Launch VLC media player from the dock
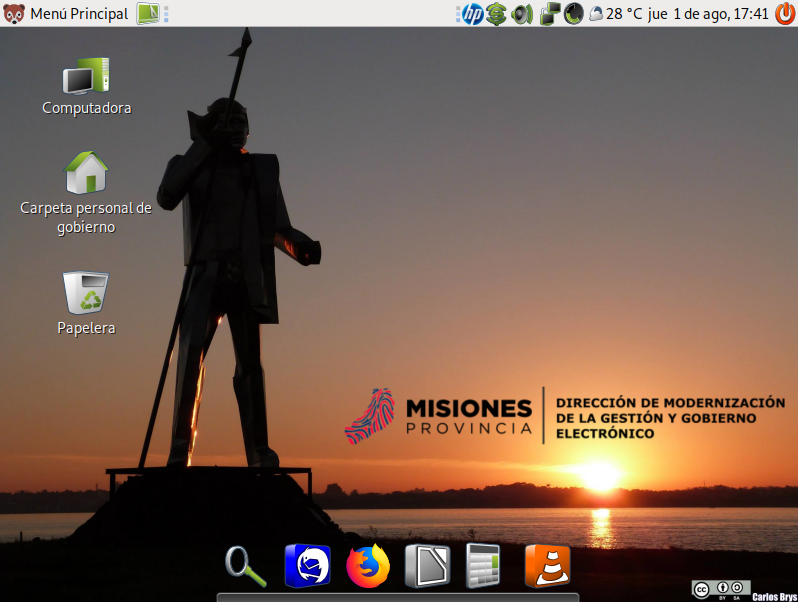 point(548,566)
